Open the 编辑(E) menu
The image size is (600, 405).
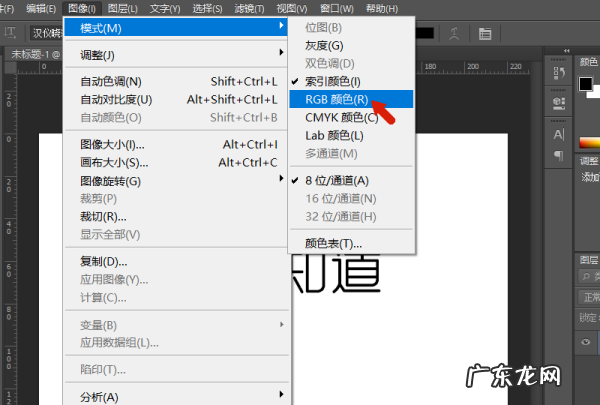tap(41, 8)
